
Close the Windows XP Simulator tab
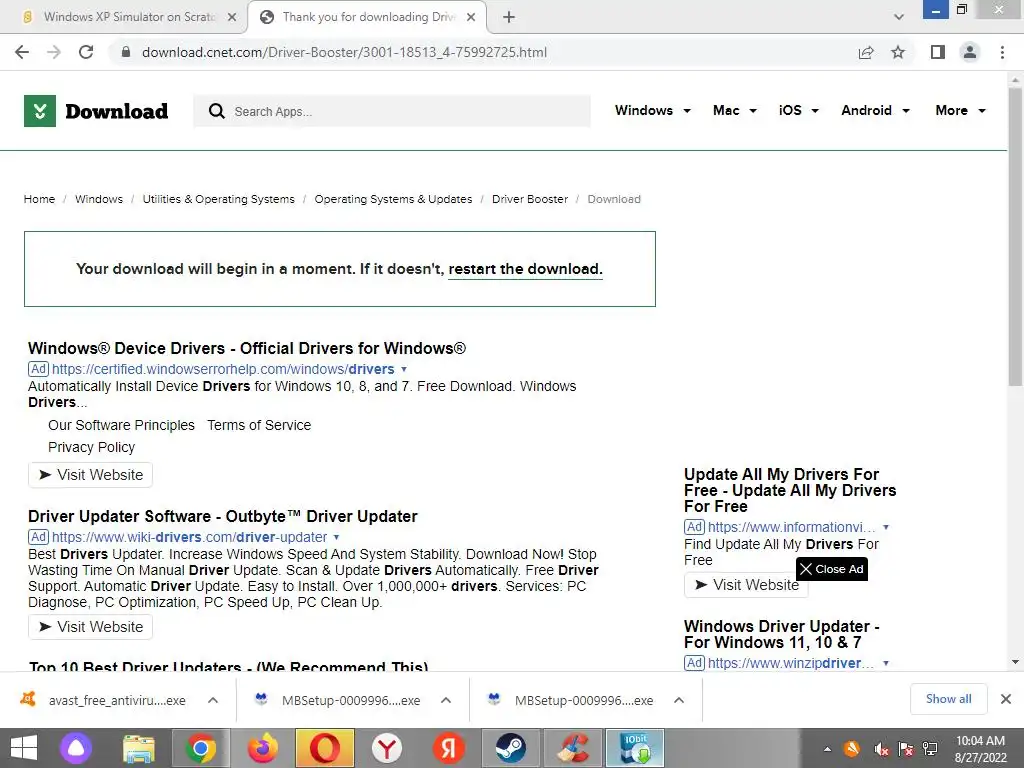click(232, 17)
